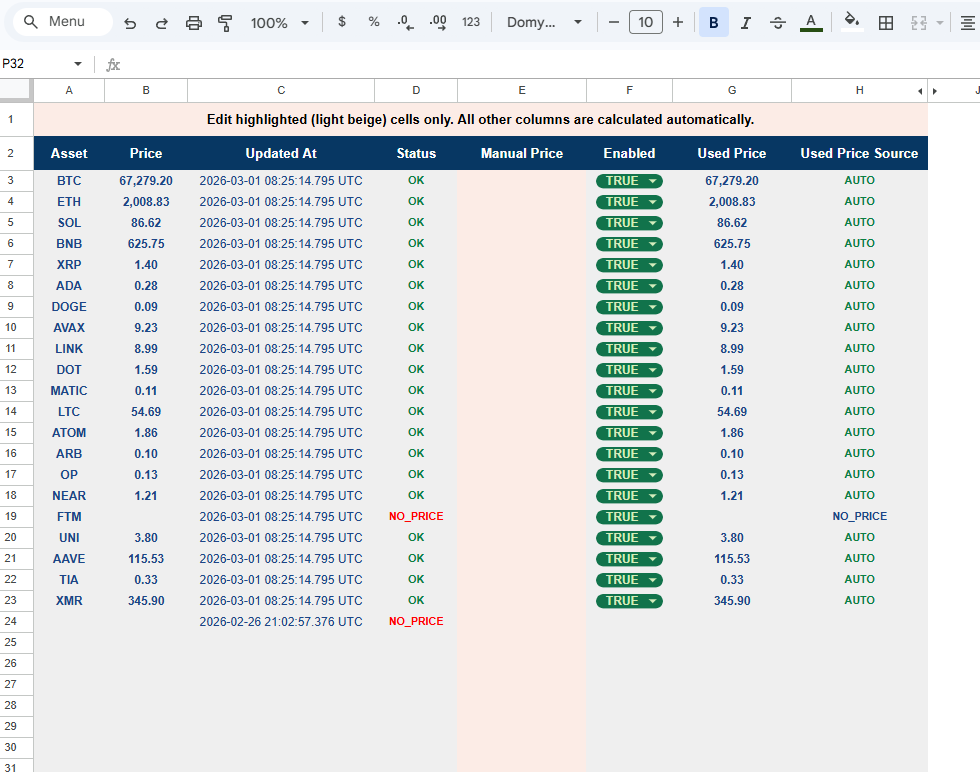Apply percent format icon
This screenshot has width=980, height=772.
374,21
